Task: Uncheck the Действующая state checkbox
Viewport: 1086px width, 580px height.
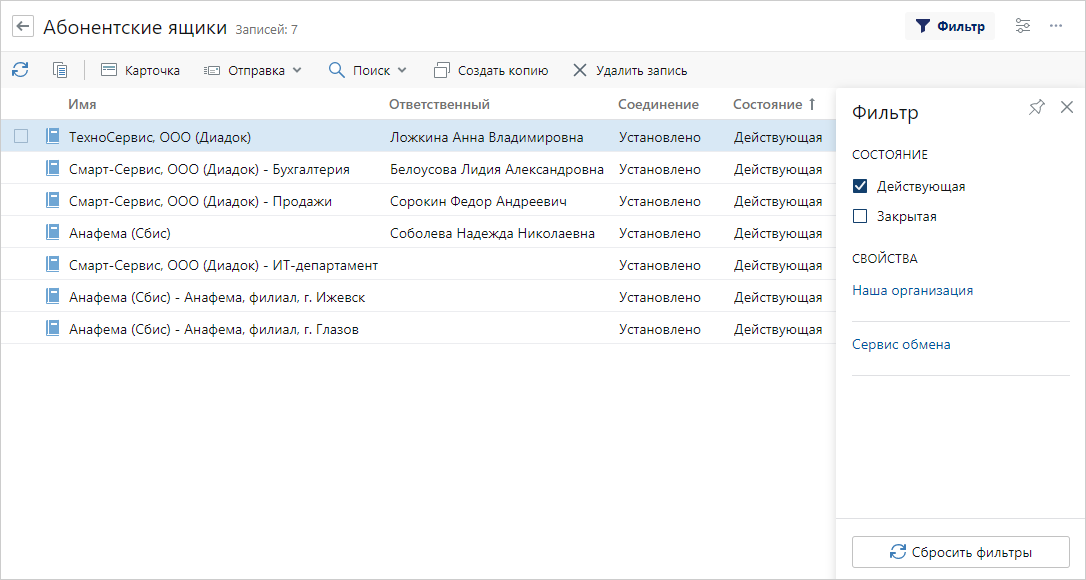Action: coord(860,186)
